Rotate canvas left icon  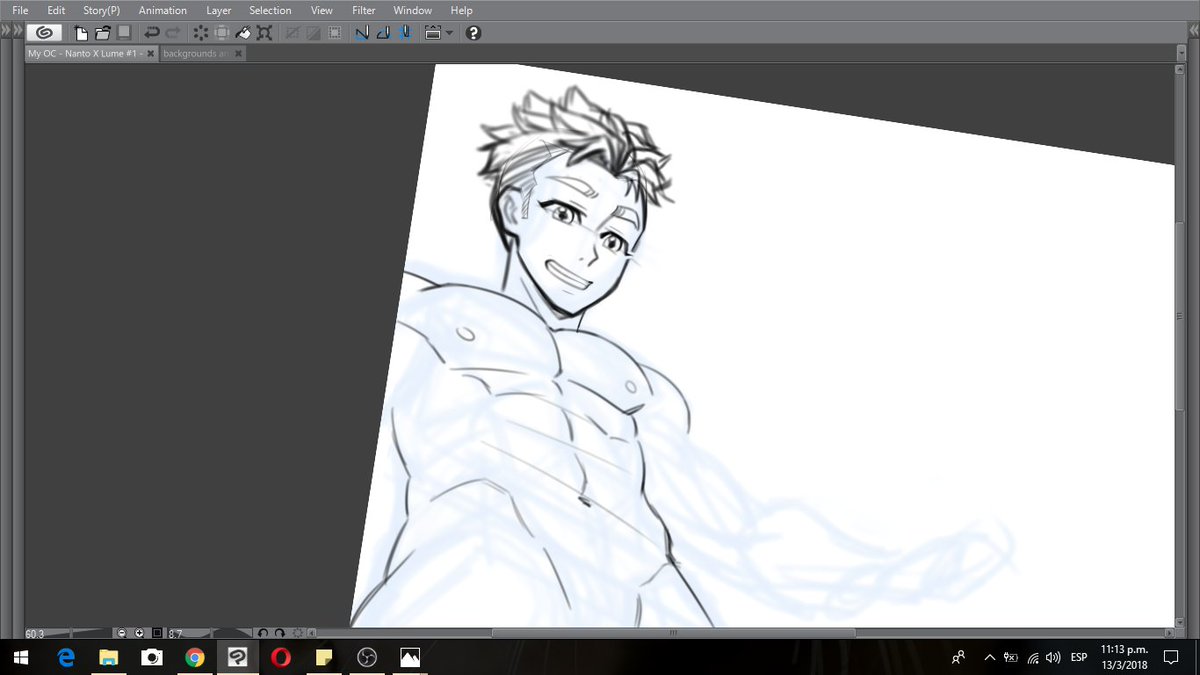263,633
